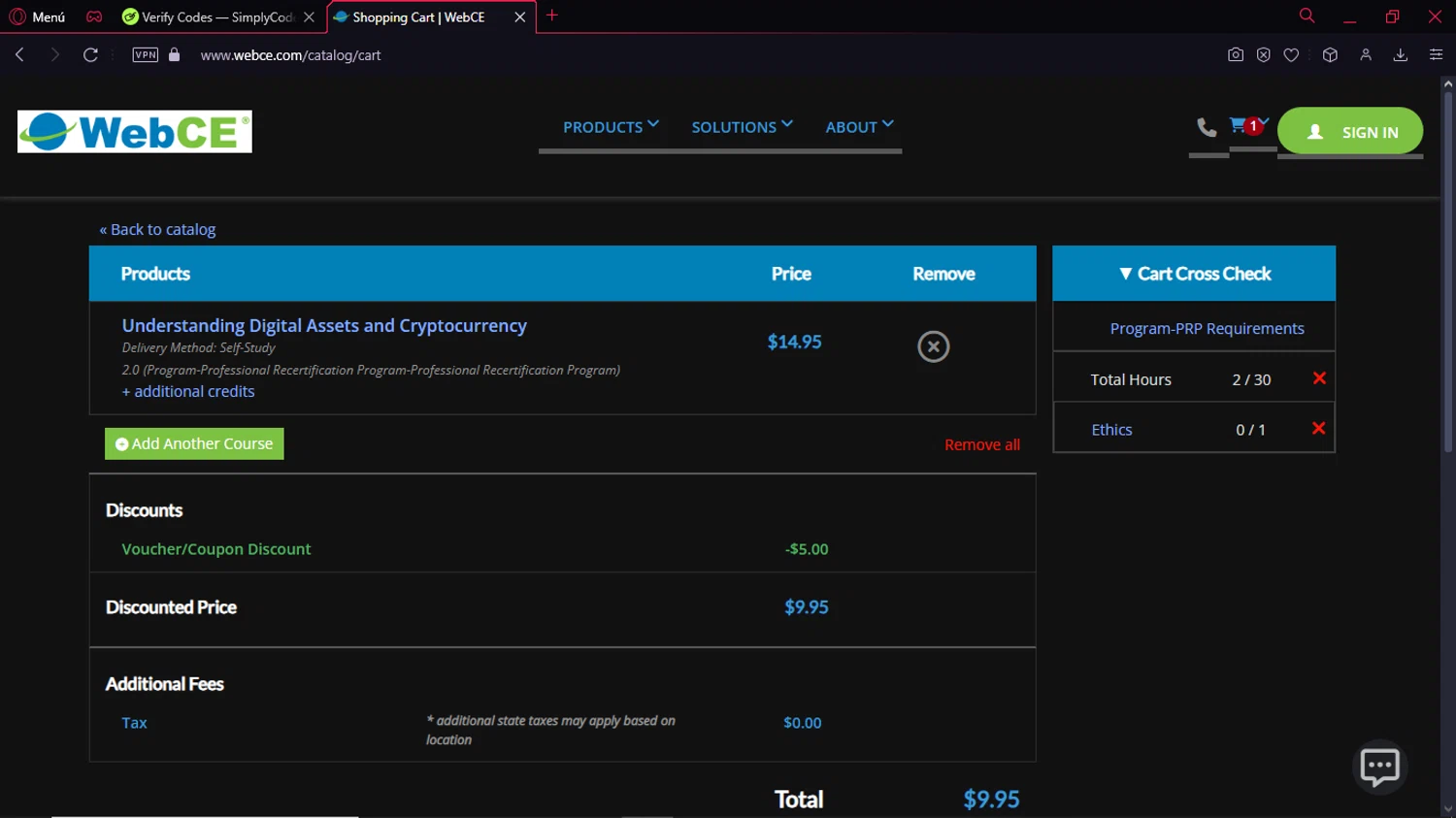Reload the page

point(90,55)
